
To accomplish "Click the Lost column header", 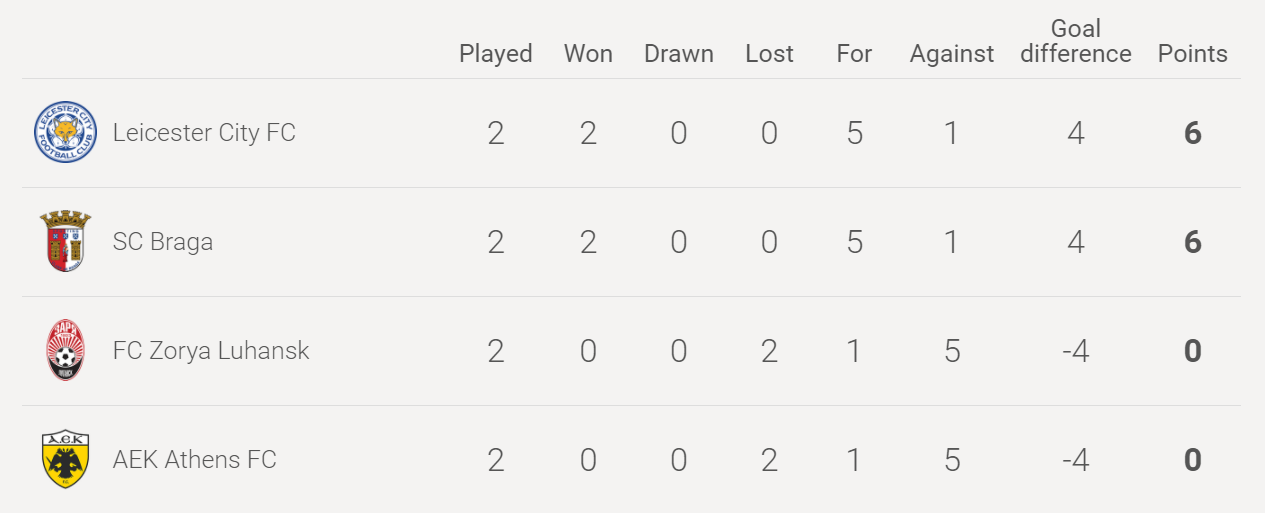I will [x=769, y=54].
